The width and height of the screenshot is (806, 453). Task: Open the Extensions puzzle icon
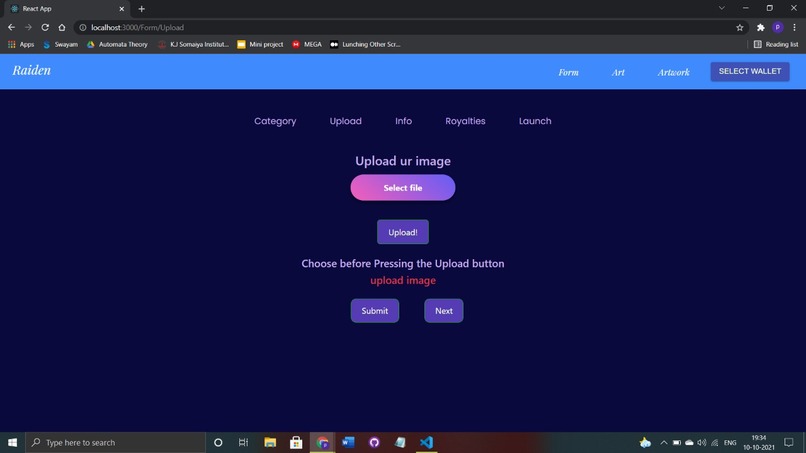pyautogui.click(x=761, y=28)
